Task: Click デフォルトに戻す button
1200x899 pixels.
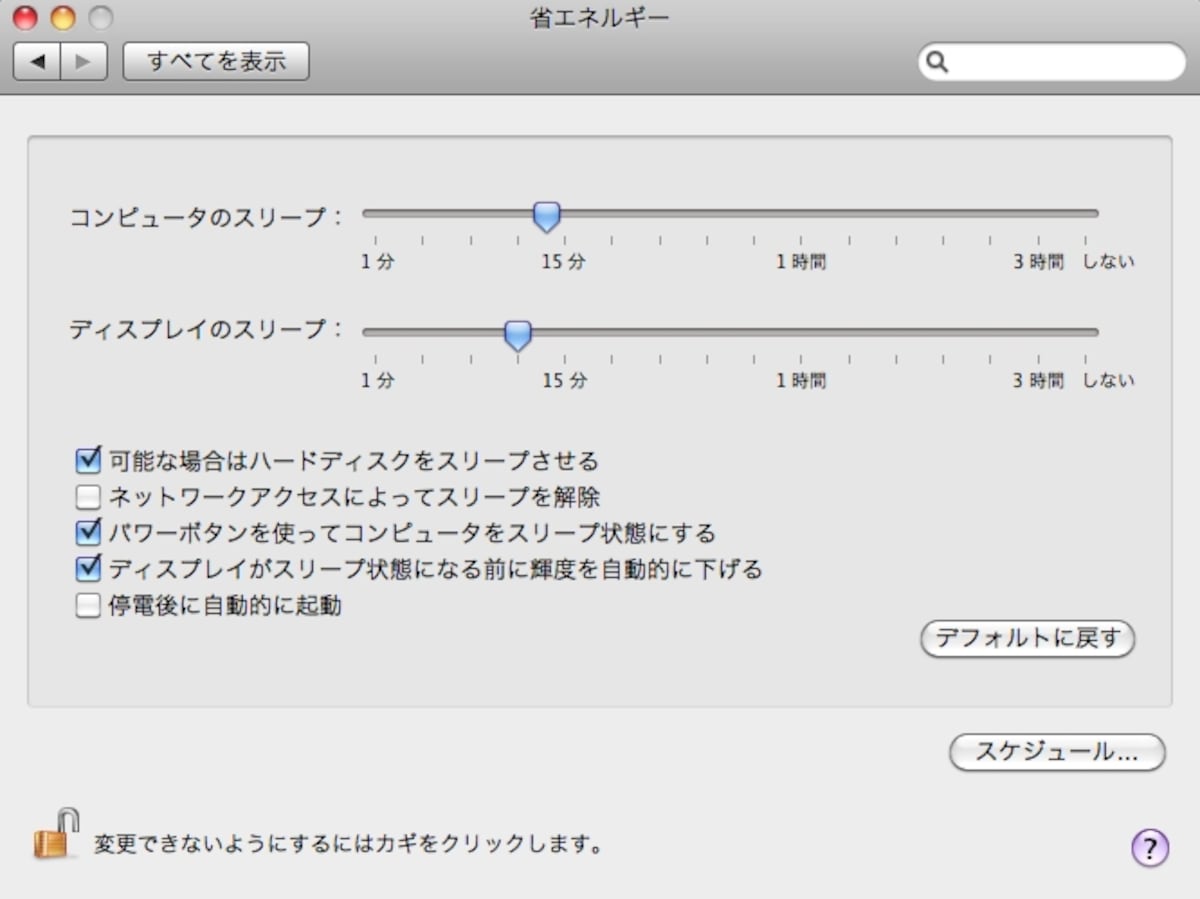Action: pos(1027,639)
